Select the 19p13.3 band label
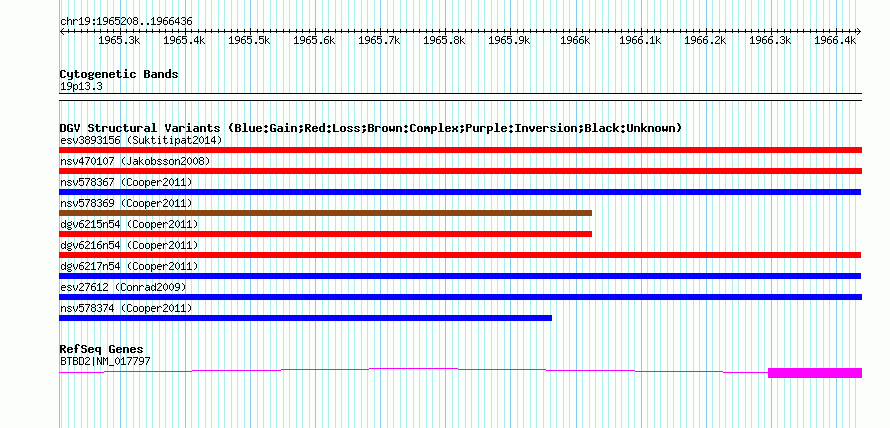This screenshot has height=428, width=890. (x=81, y=87)
